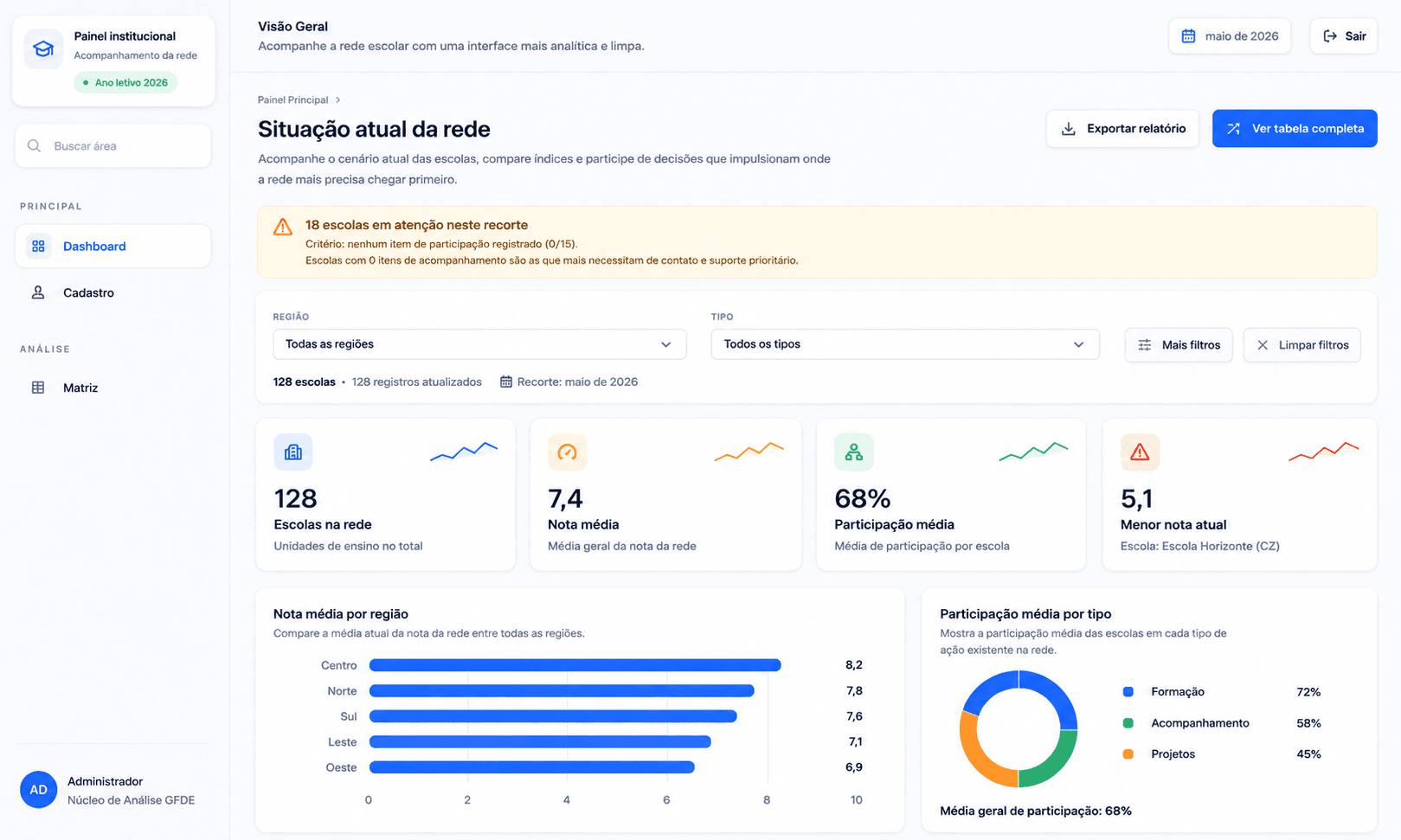Click the Oeste bar in region chart
The height and width of the screenshot is (840, 1401).
click(x=532, y=767)
